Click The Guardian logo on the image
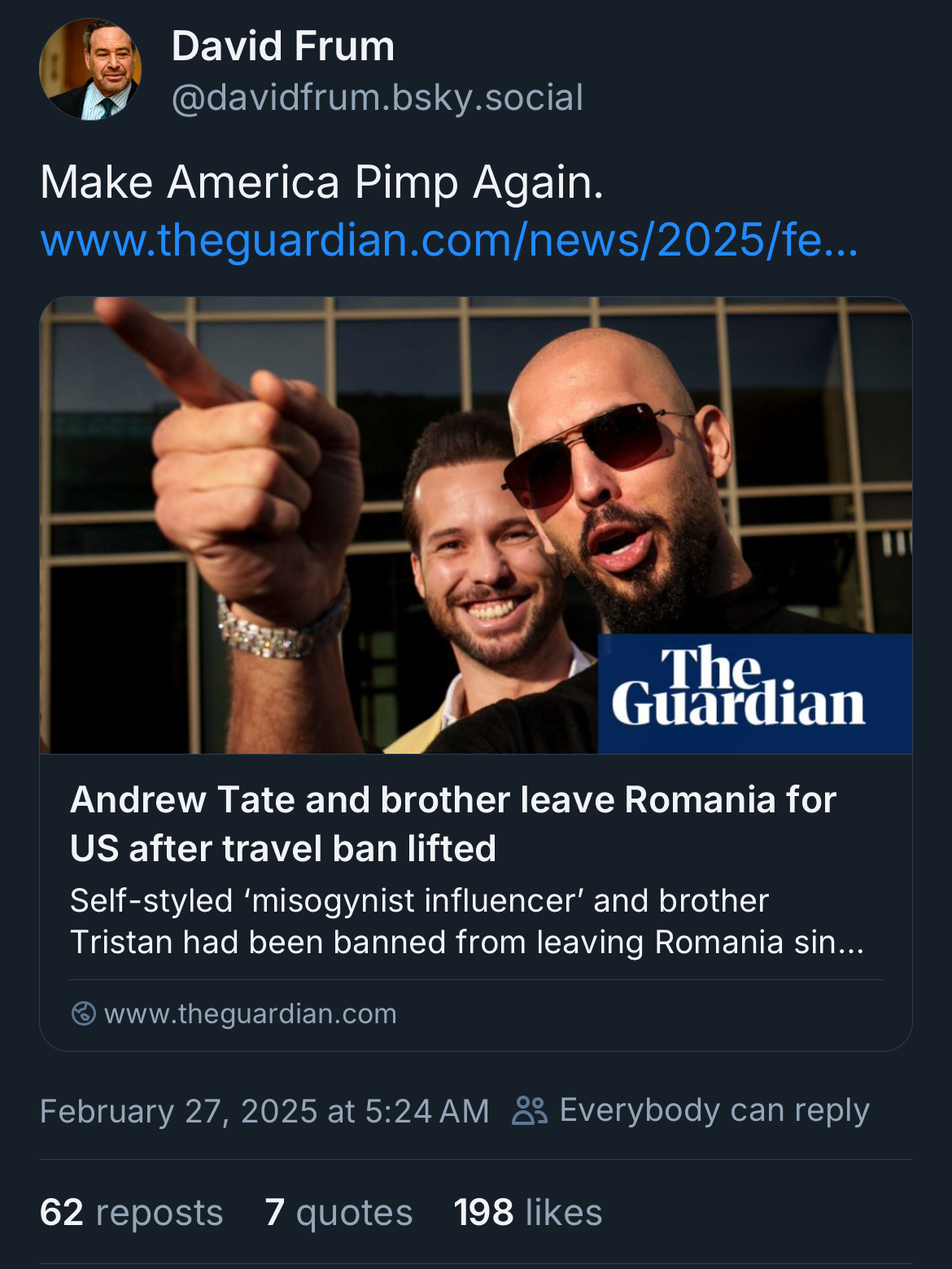952x1269 pixels. (754, 694)
